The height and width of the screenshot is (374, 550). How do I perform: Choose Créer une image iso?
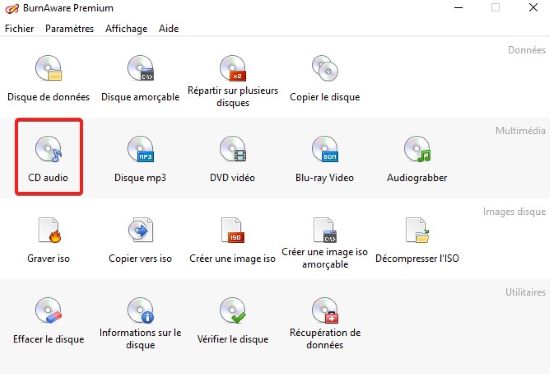coord(233,240)
